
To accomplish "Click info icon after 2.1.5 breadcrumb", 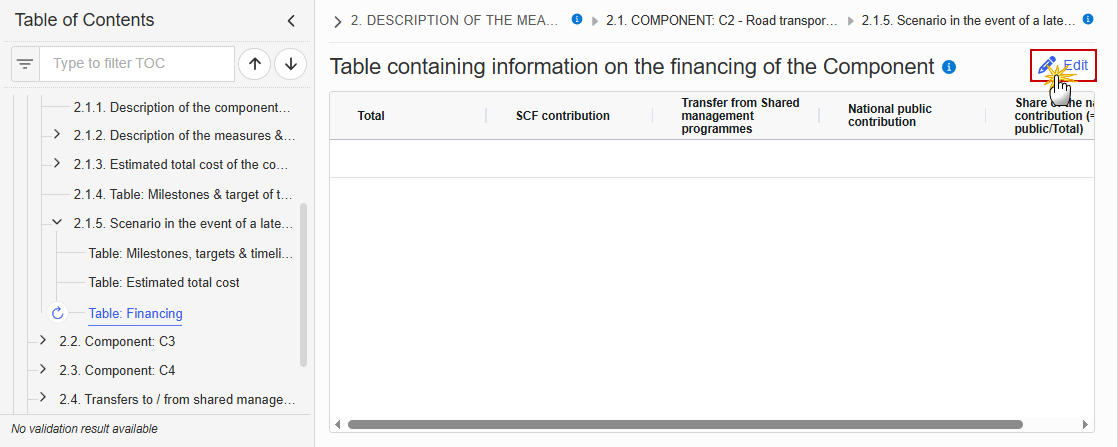I will click(1088, 19).
